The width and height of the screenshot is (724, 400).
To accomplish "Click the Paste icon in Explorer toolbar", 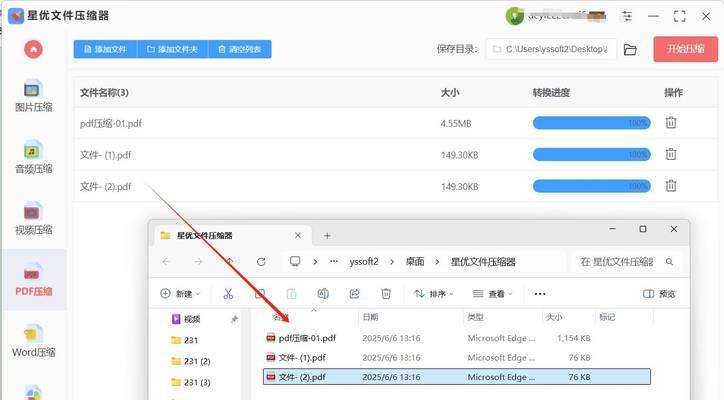I will (x=291, y=294).
